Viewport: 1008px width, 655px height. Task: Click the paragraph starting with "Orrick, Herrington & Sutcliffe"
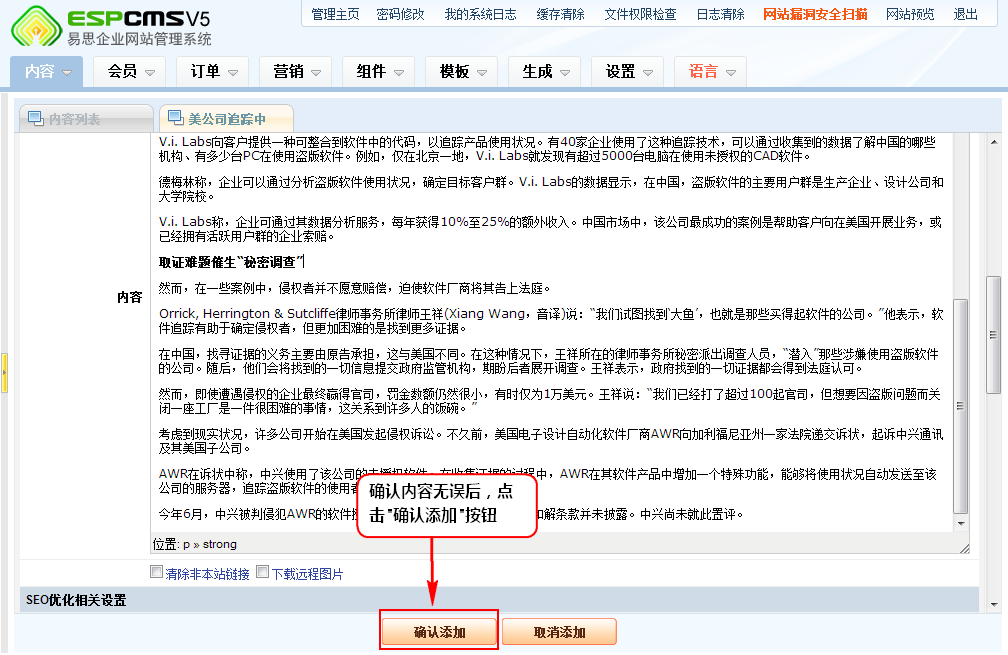tap(551, 321)
